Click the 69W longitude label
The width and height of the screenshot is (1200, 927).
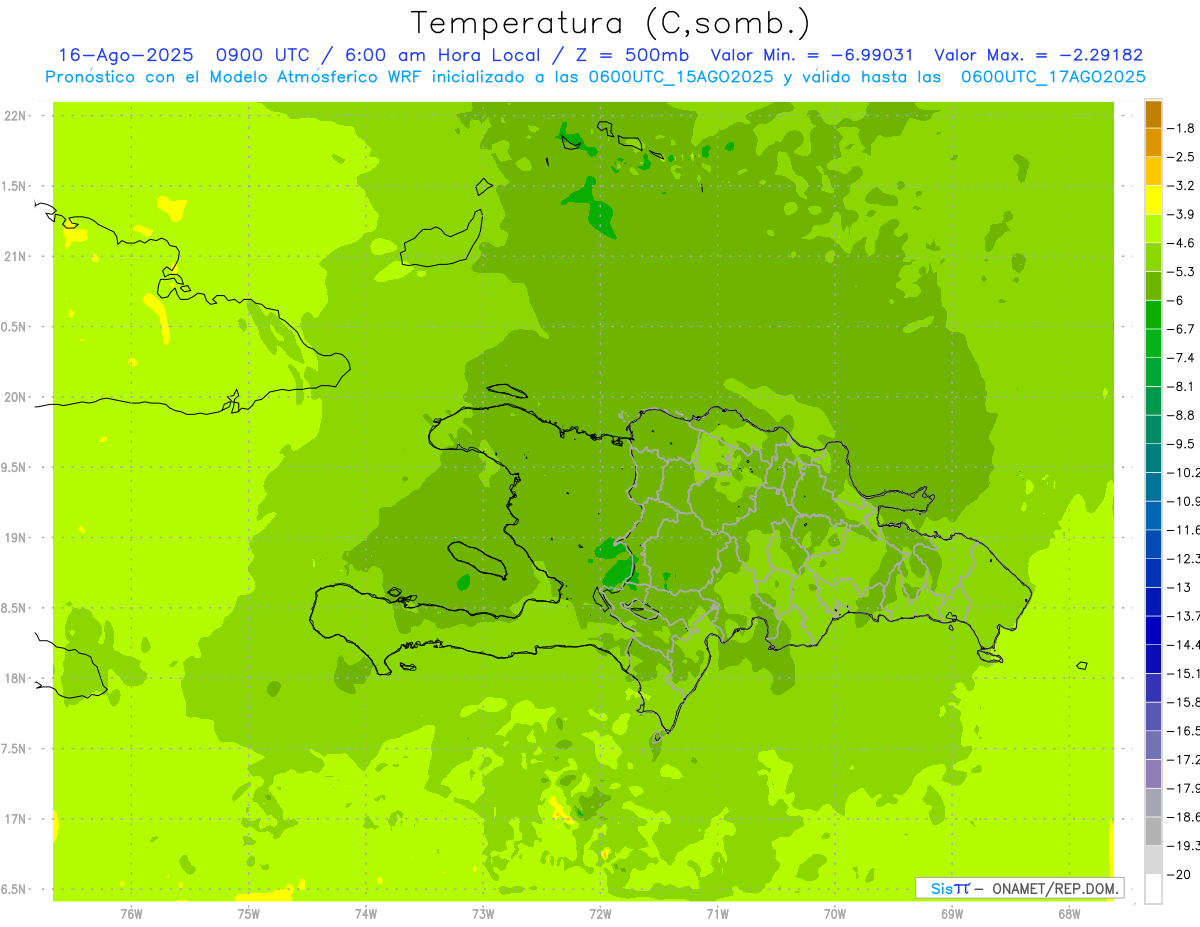tap(952, 913)
